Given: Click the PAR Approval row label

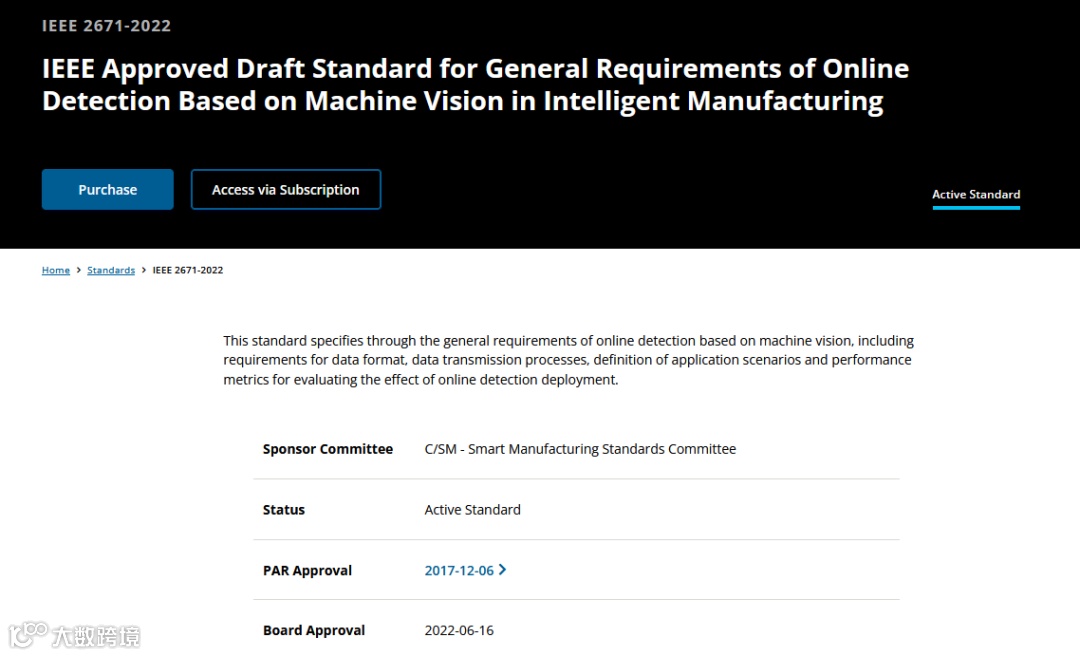Looking at the screenshot, I should pyautogui.click(x=307, y=570).
